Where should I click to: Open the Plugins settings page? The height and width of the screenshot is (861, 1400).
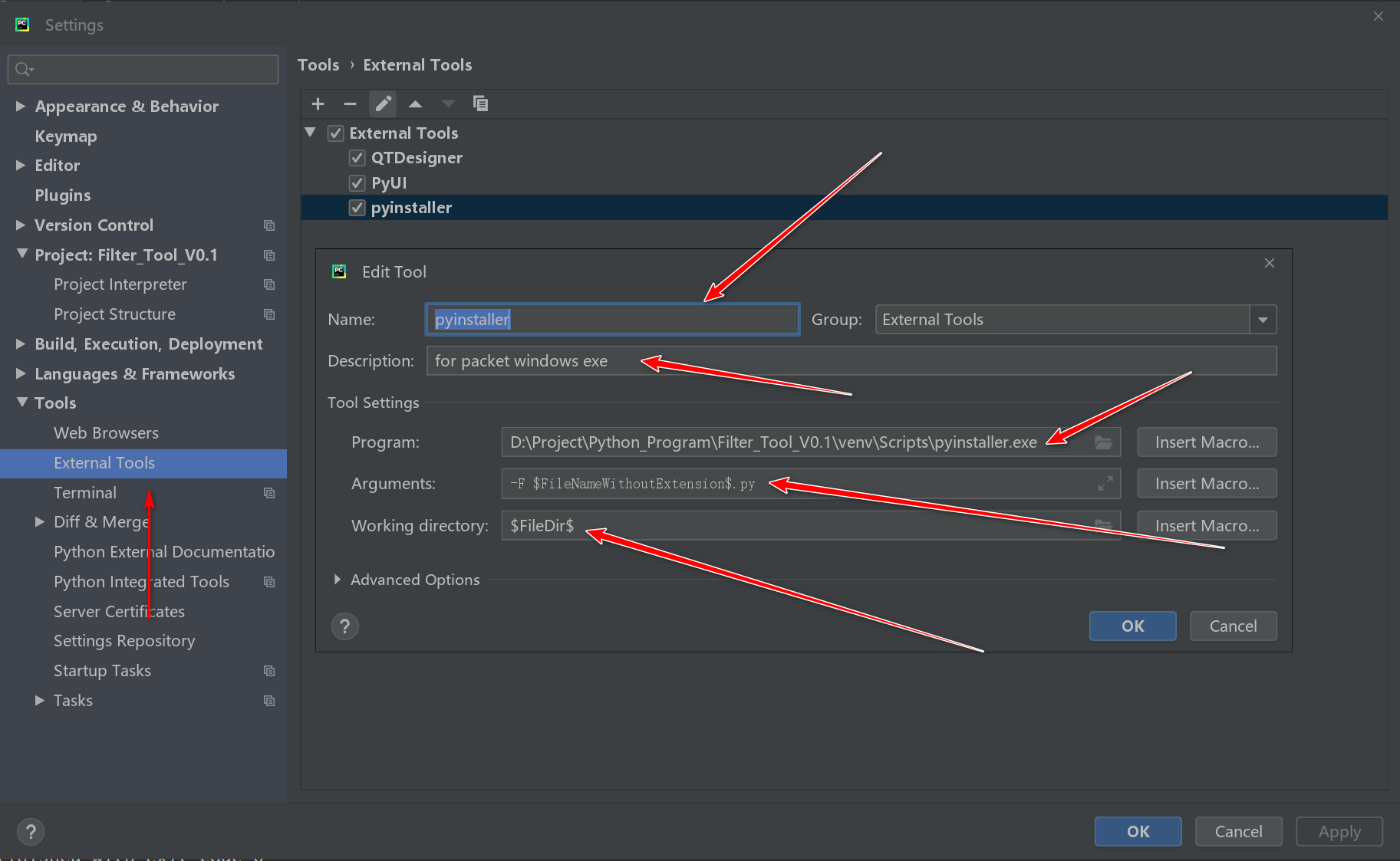coord(62,195)
